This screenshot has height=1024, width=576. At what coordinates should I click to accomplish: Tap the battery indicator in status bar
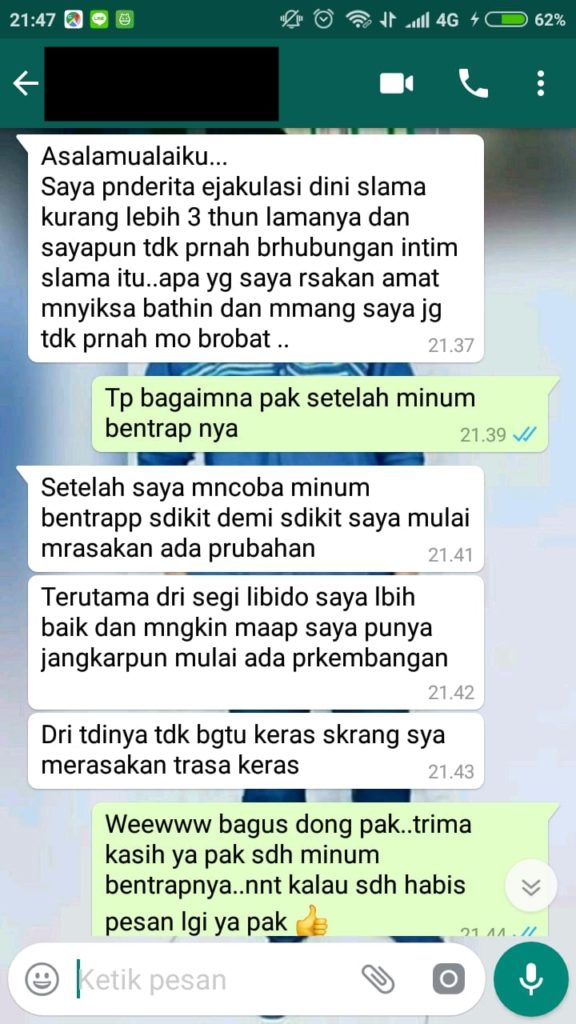point(505,20)
